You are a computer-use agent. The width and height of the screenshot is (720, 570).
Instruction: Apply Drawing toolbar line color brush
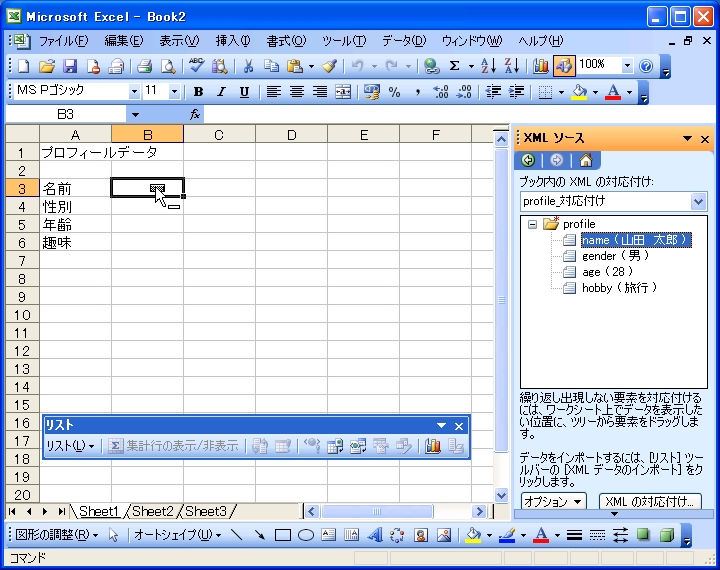[507, 535]
